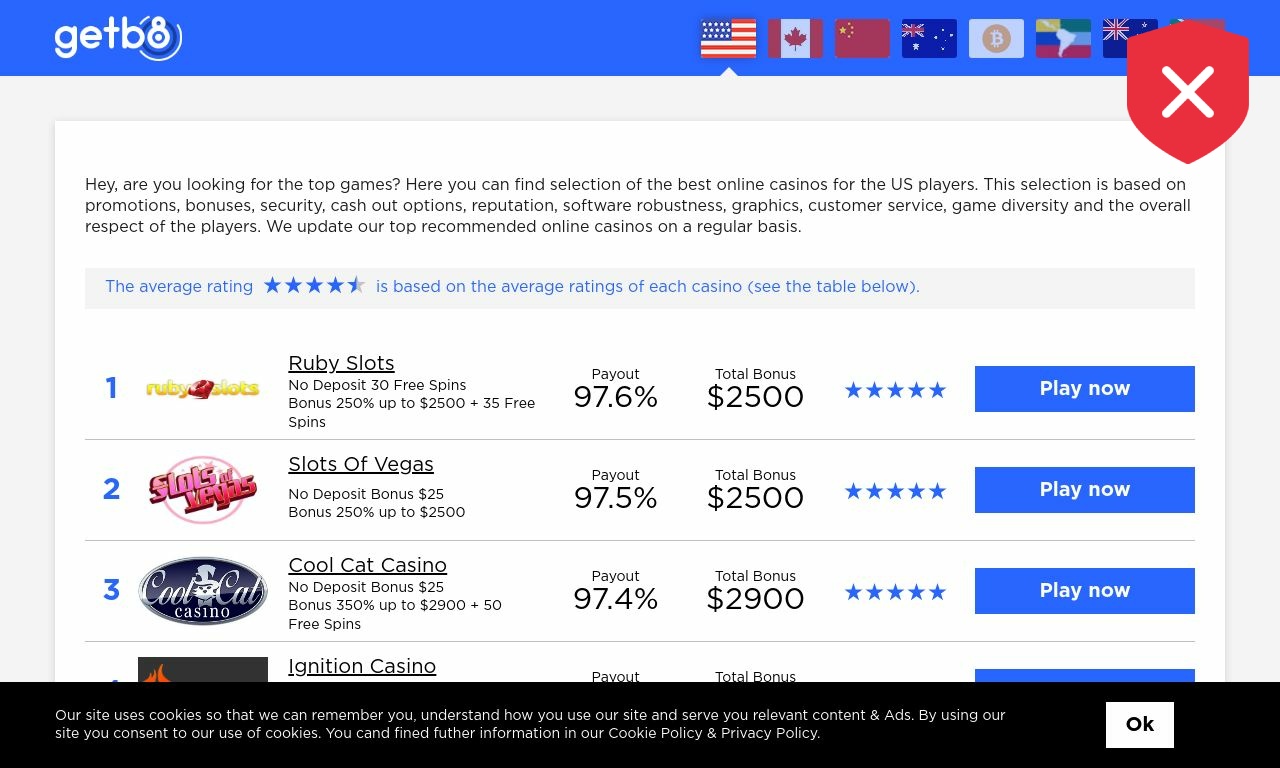Select the China flag for region
1280x768 pixels.
tap(862, 38)
